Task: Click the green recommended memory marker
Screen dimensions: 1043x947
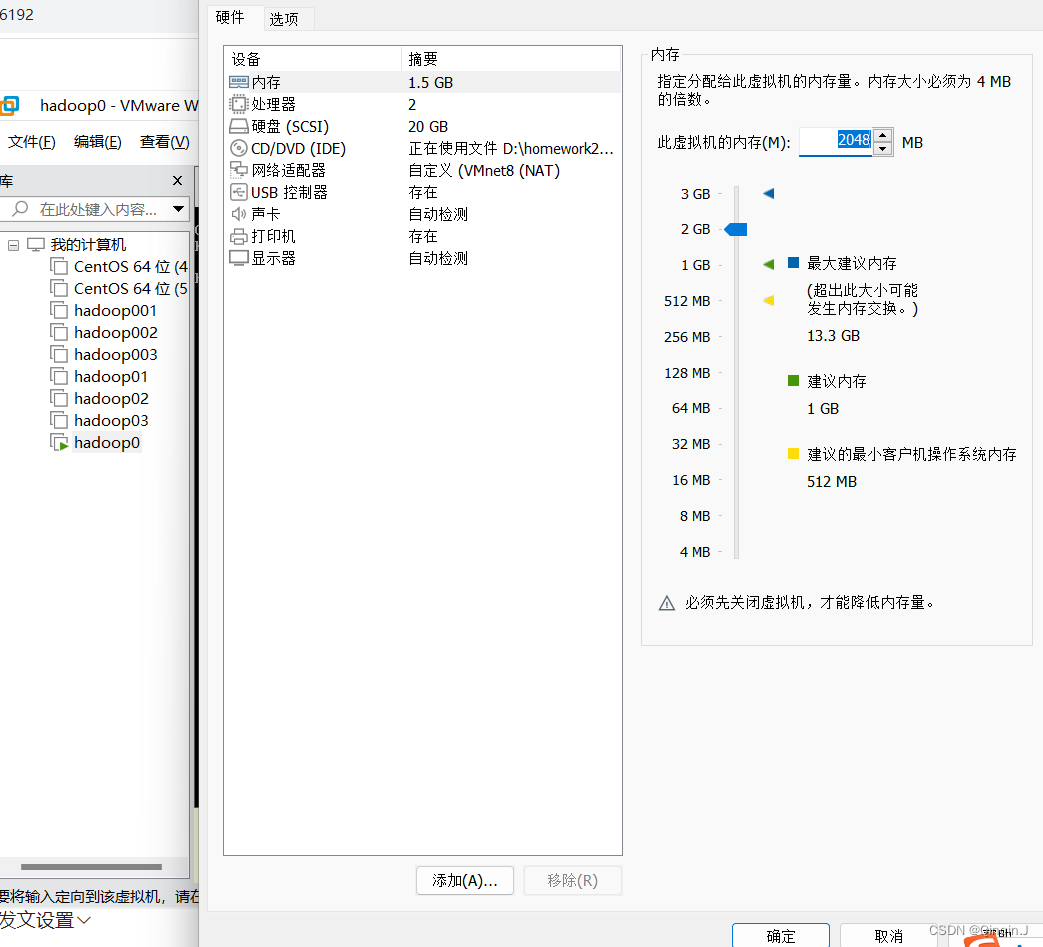Action: click(x=769, y=265)
